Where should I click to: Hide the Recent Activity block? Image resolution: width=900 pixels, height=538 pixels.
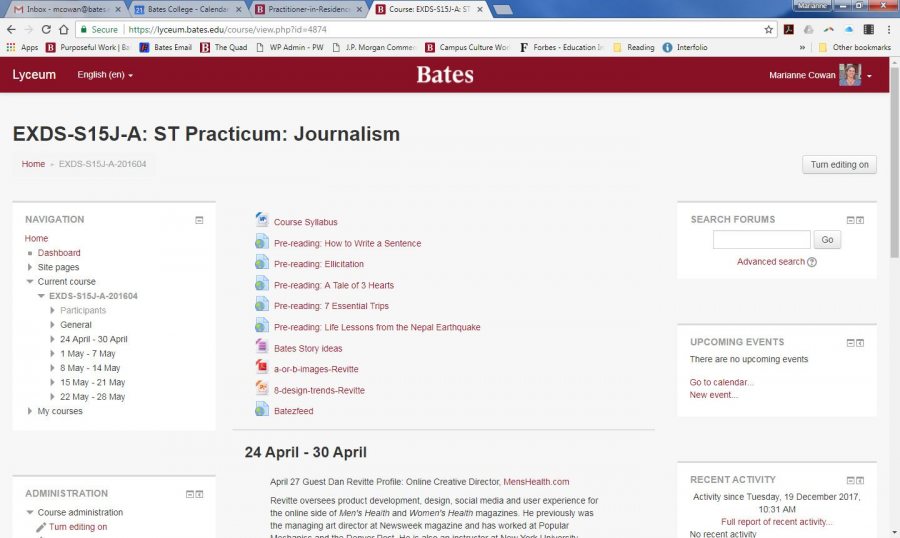point(851,481)
